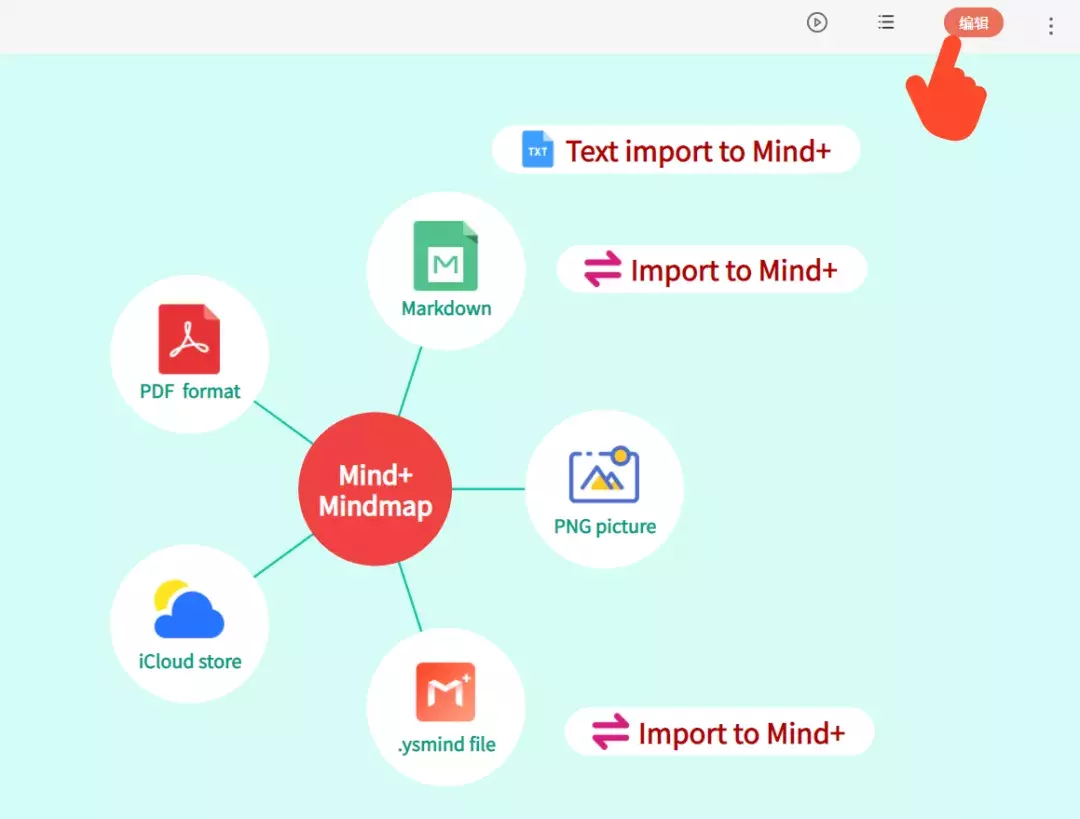The image size is (1080, 819).
Task: Click the swap arrows icon beside .ysmind file
Action: click(610, 733)
